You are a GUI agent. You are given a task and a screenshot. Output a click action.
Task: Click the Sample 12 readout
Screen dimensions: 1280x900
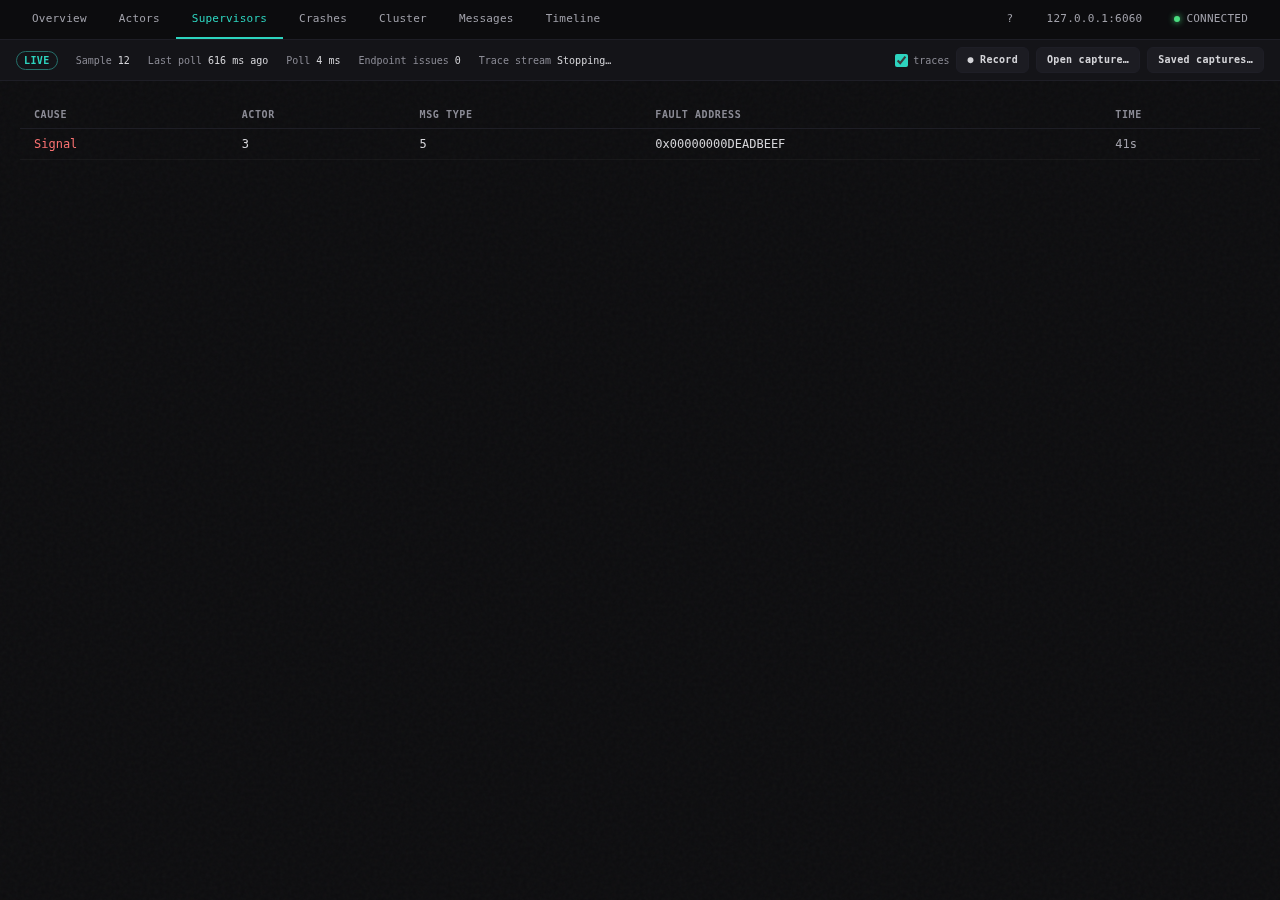click(103, 61)
